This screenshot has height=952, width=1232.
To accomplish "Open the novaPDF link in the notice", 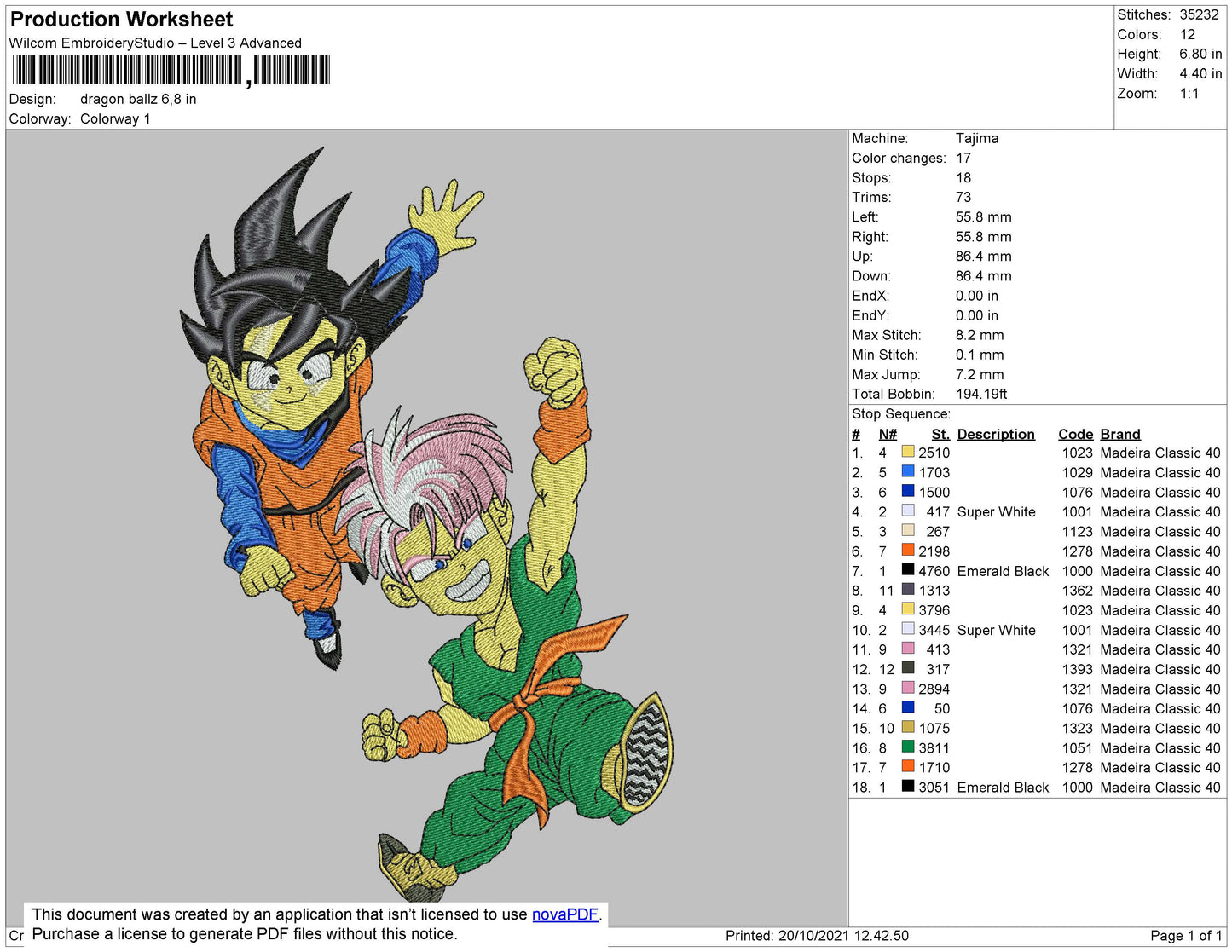I will (564, 914).
